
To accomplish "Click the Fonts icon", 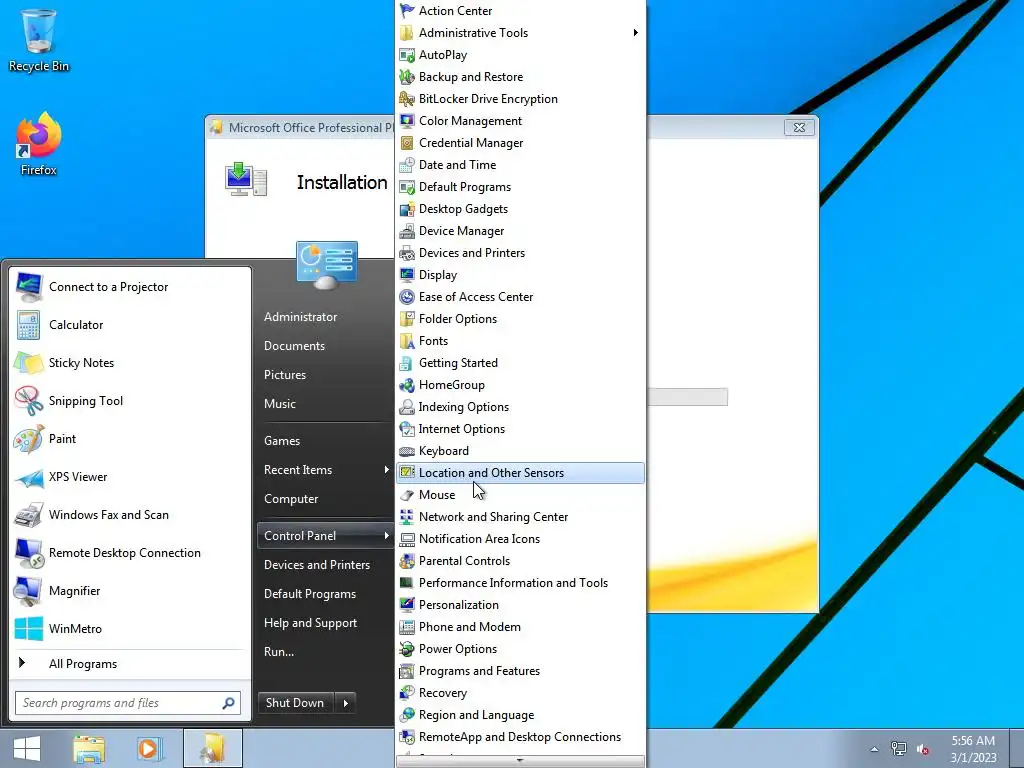I will pos(407,341).
